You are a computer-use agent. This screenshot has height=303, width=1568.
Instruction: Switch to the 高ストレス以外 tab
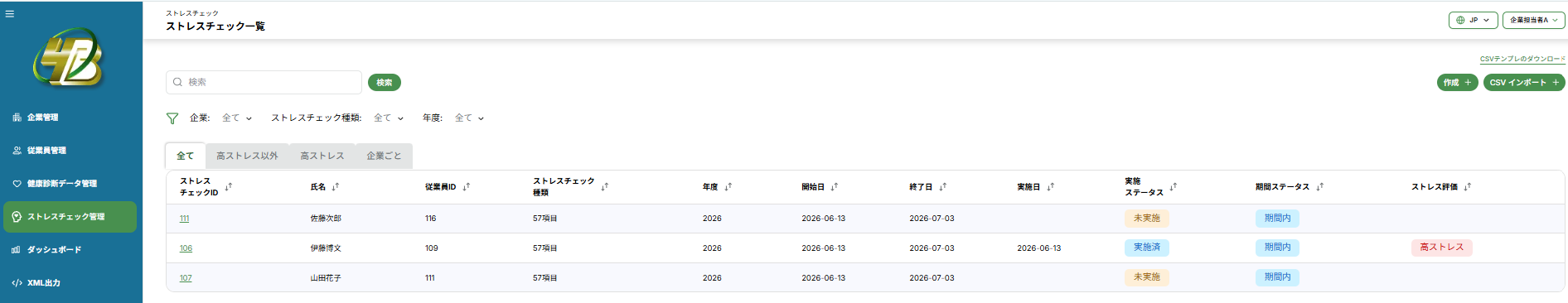pyautogui.click(x=247, y=156)
